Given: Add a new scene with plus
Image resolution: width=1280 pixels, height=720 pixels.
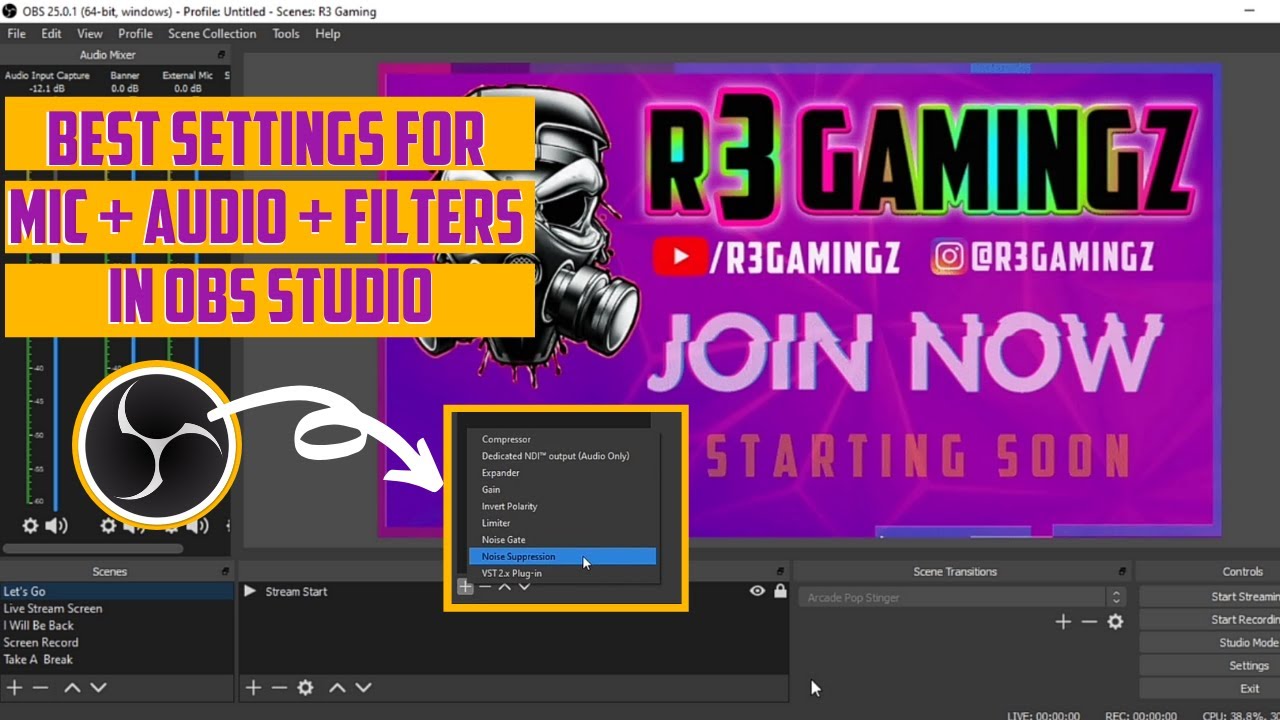Looking at the screenshot, I should coord(14,687).
